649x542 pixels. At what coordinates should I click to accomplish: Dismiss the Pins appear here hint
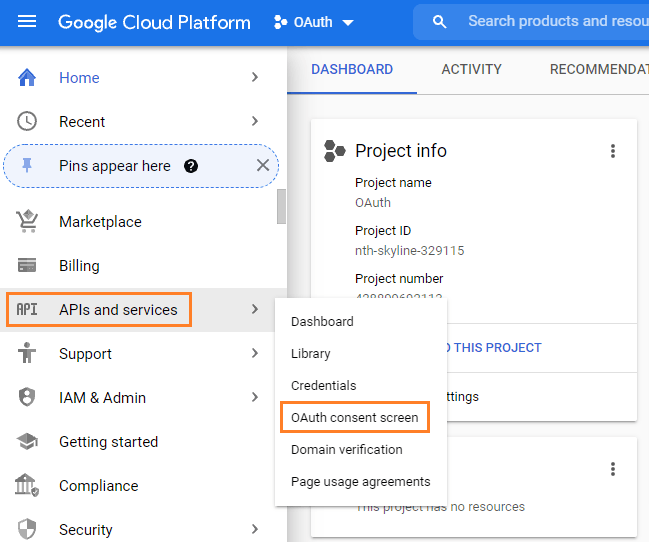[x=263, y=166]
